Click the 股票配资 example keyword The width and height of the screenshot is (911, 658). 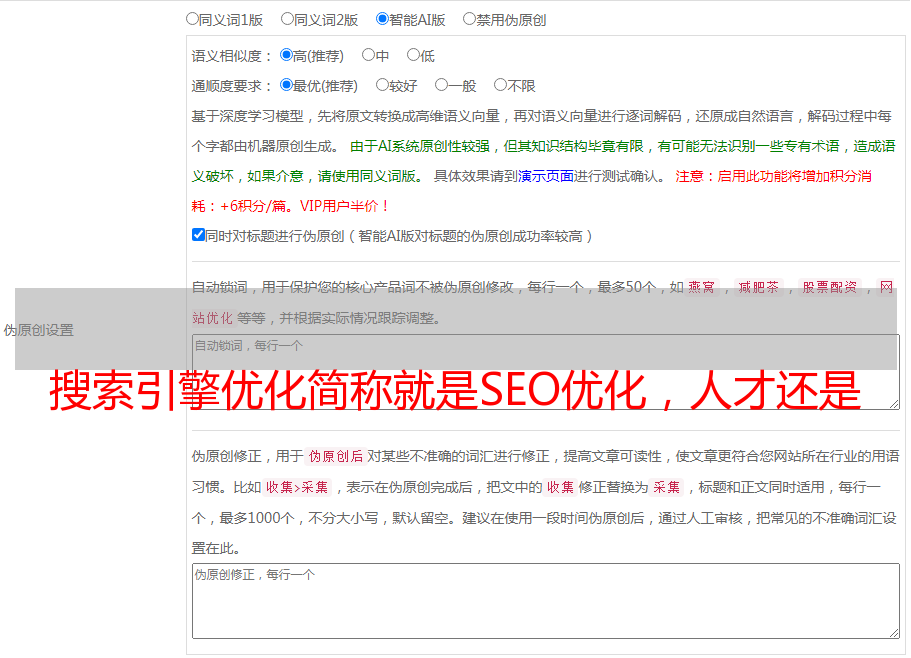click(830, 287)
